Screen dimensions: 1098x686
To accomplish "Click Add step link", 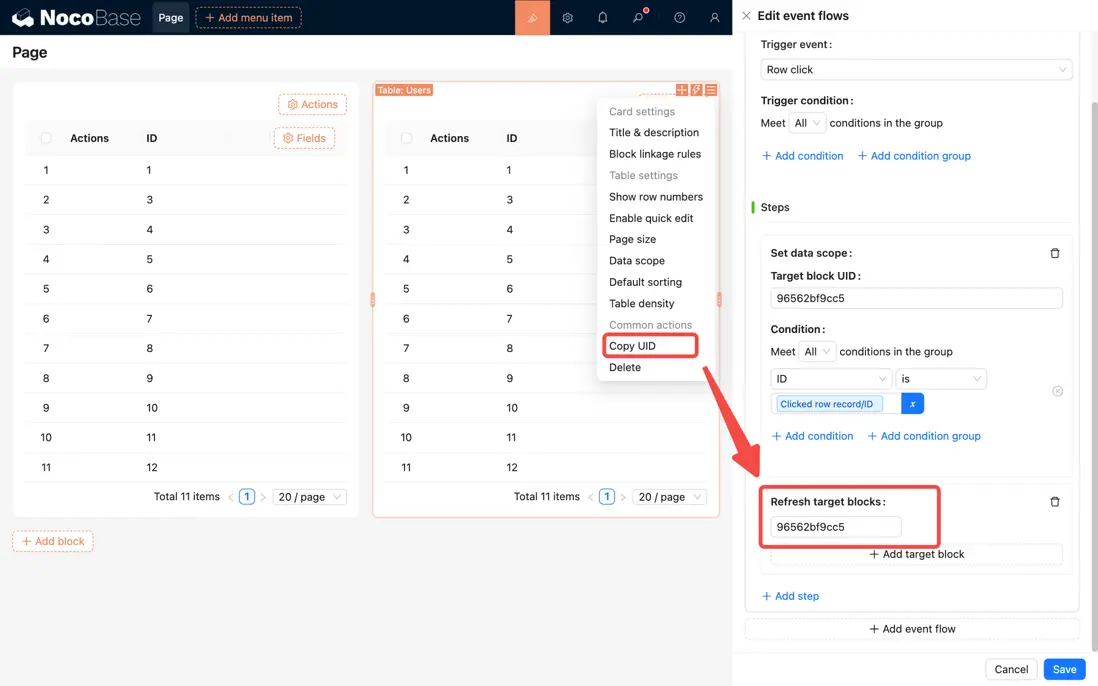I will [x=790, y=596].
